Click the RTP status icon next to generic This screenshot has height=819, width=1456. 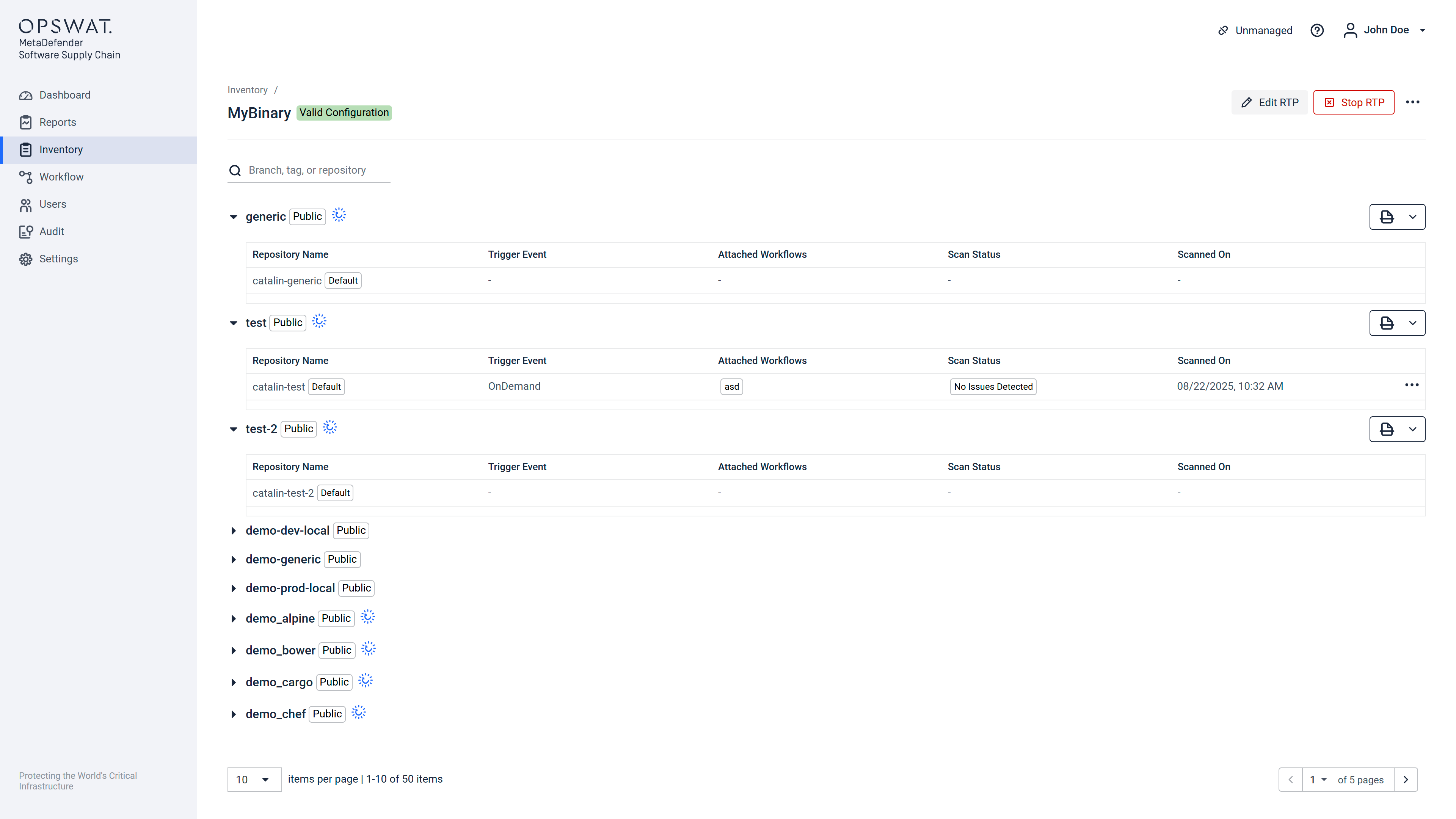[339, 215]
